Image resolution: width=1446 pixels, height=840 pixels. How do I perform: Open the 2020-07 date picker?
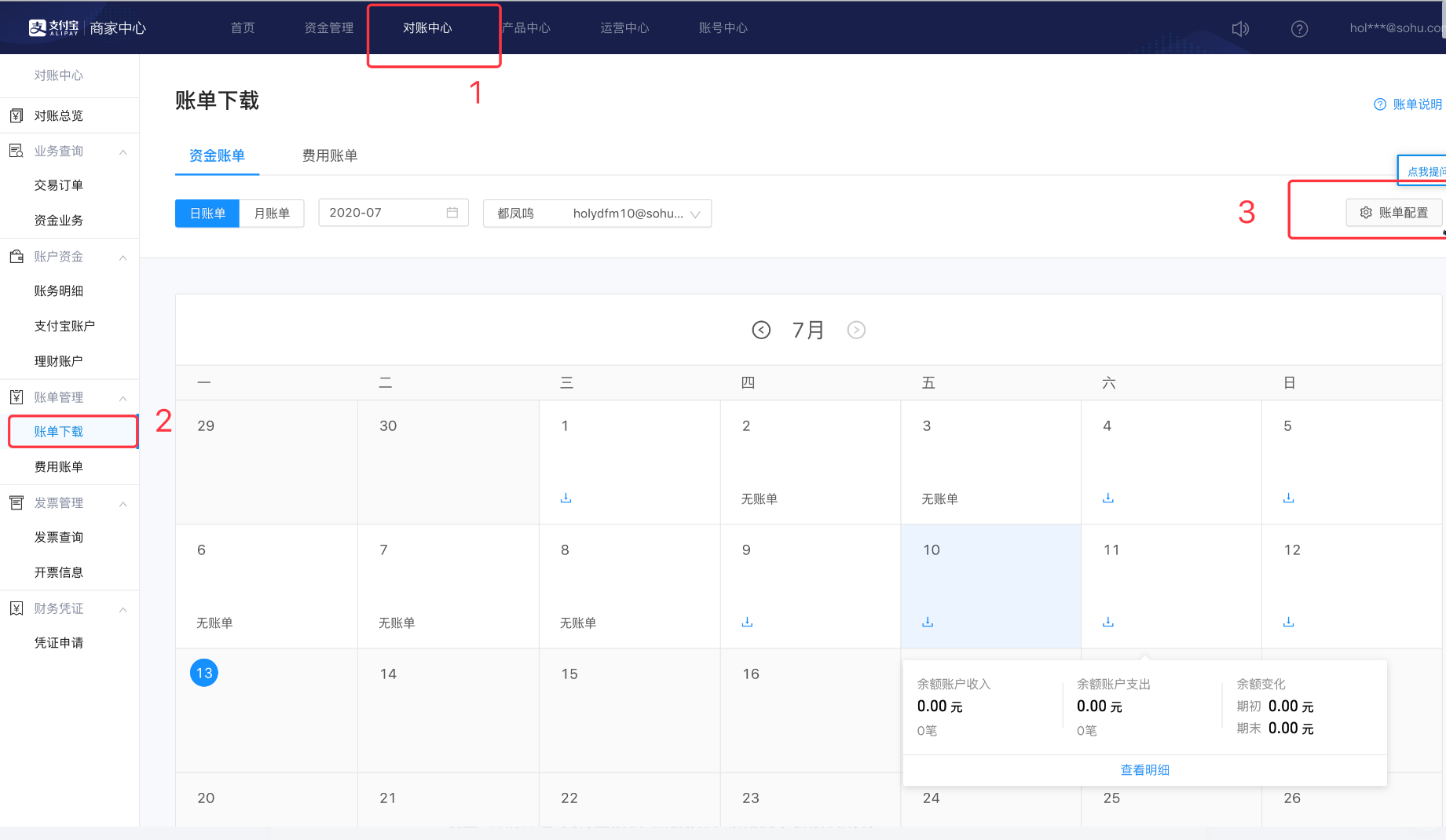[394, 213]
